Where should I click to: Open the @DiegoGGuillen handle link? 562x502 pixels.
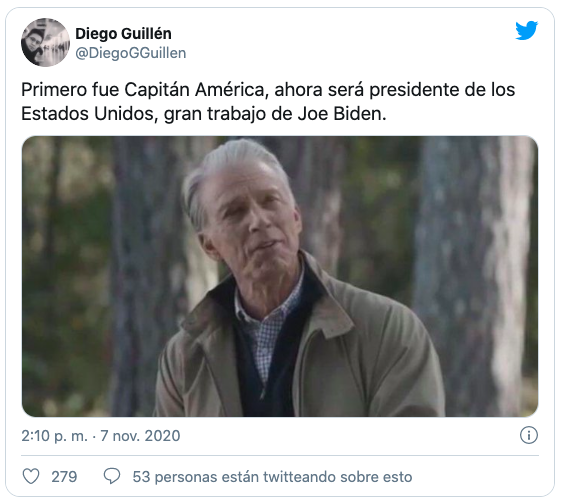click(x=131, y=53)
